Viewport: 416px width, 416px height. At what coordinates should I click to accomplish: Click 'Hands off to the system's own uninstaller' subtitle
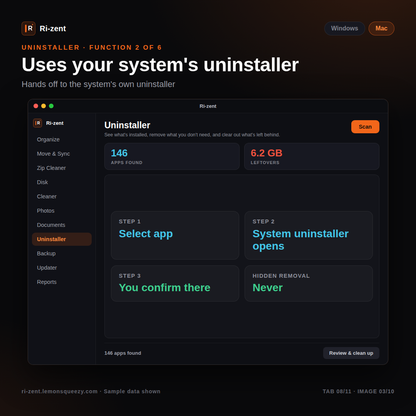pos(98,84)
